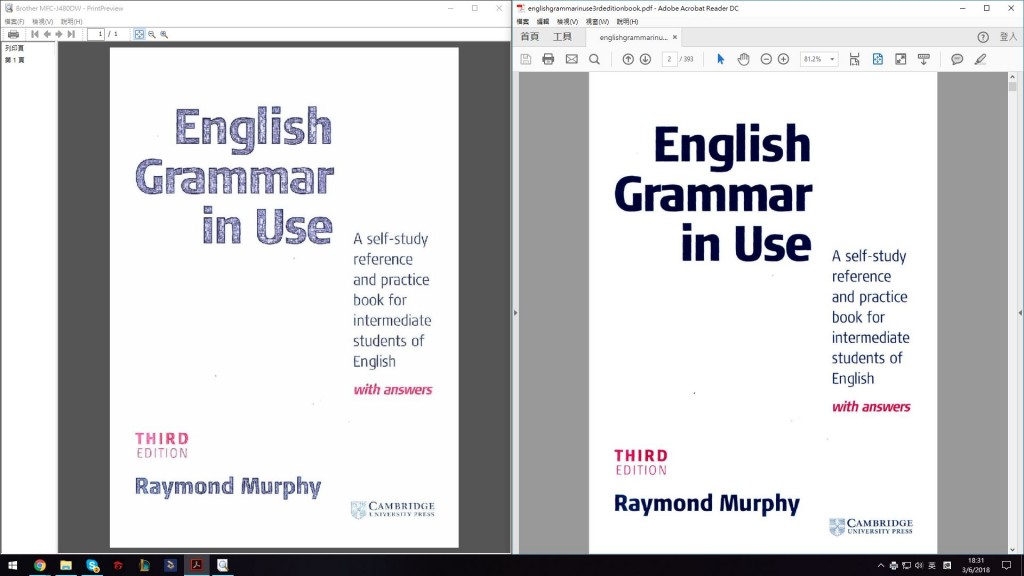Image resolution: width=1024 pixels, height=576 pixels.
Task: Open Chrome from the taskbar
Action: (x=40, y=566)
